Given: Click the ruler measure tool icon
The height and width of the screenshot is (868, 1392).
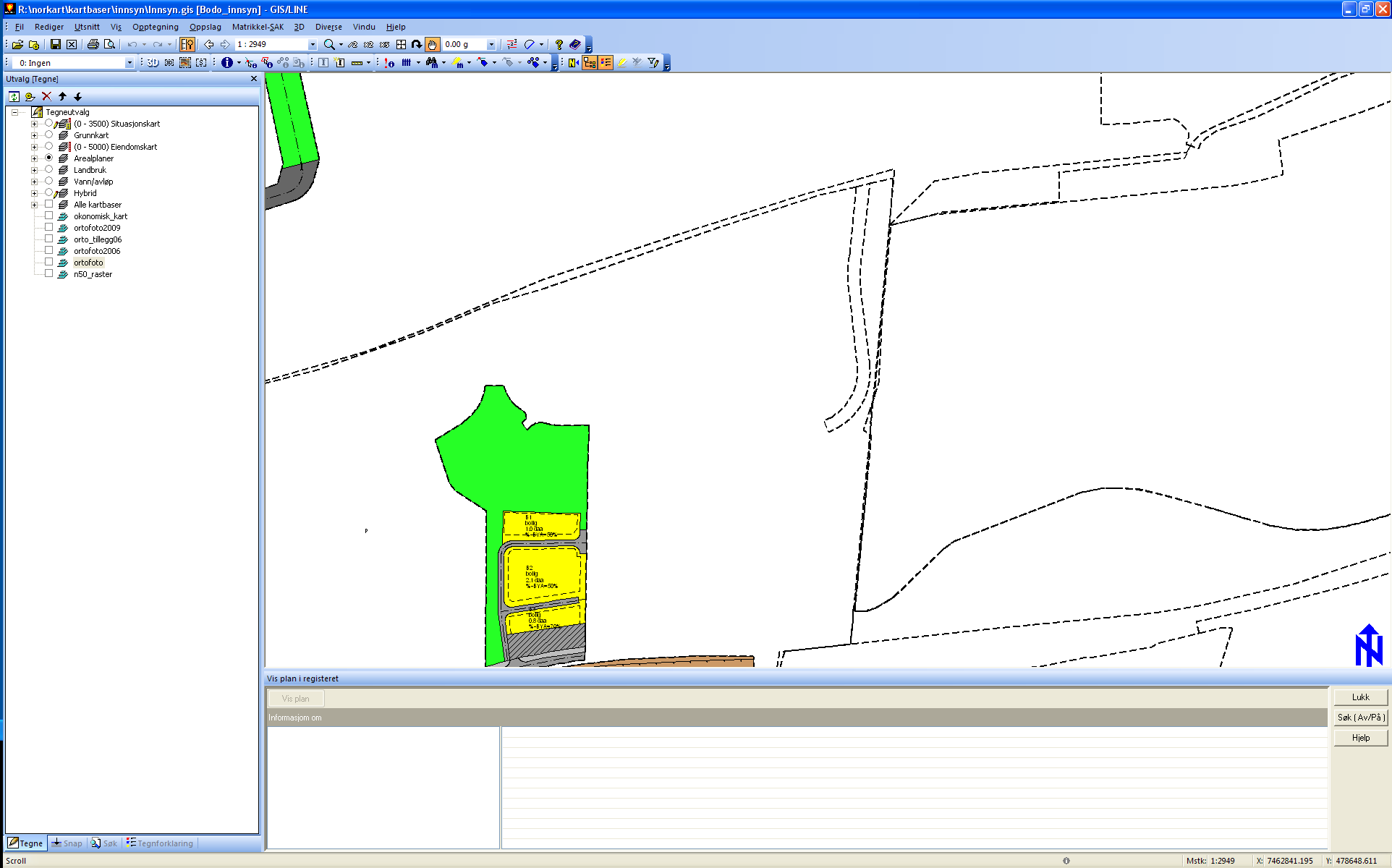Looking at the screenshot, I should coord(357,63).
